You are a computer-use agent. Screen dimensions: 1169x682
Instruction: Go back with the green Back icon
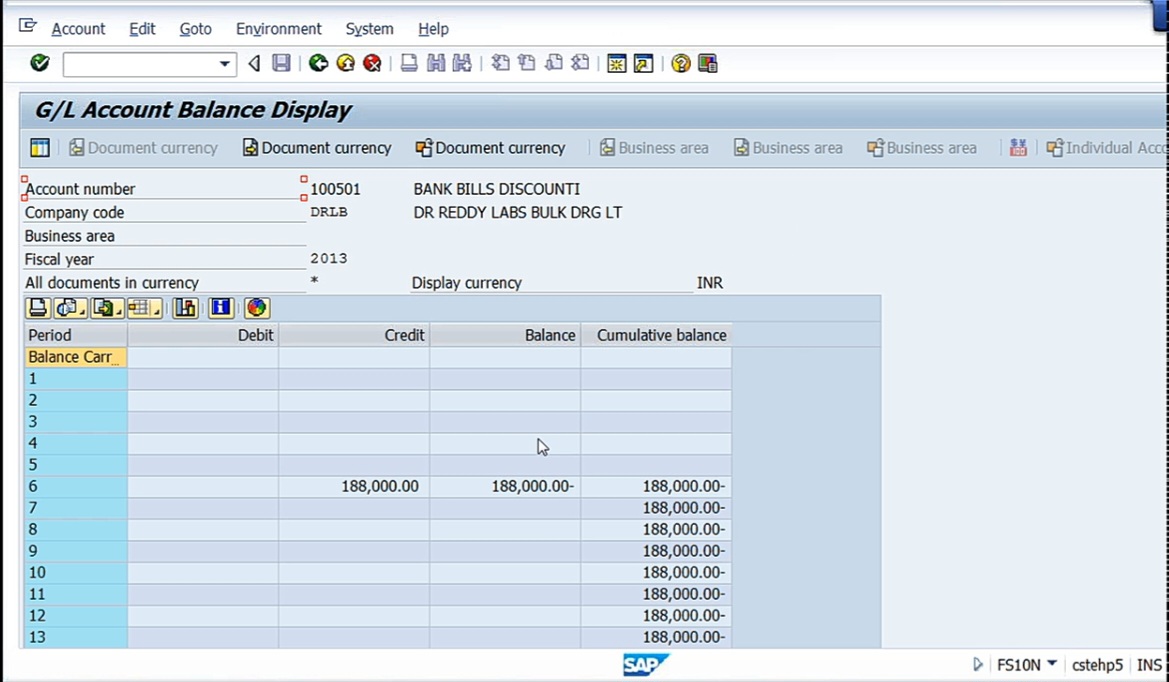(318, 63)
